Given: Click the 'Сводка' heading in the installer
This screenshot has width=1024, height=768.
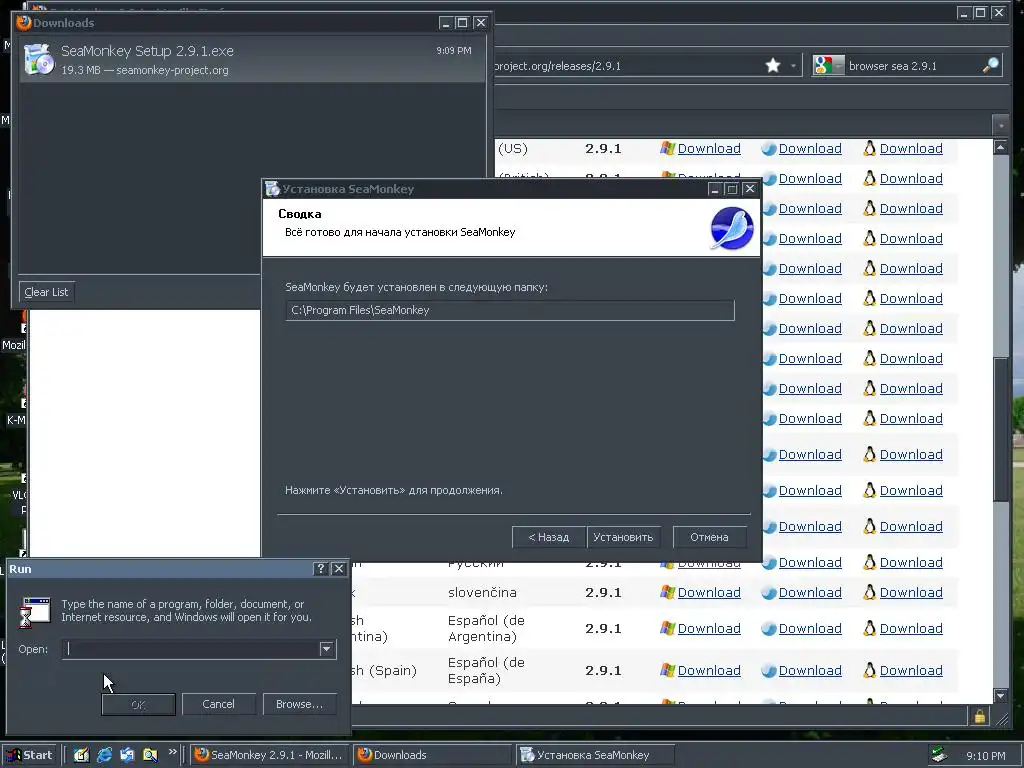Looking at the screenshot, I should click(300, 214).
